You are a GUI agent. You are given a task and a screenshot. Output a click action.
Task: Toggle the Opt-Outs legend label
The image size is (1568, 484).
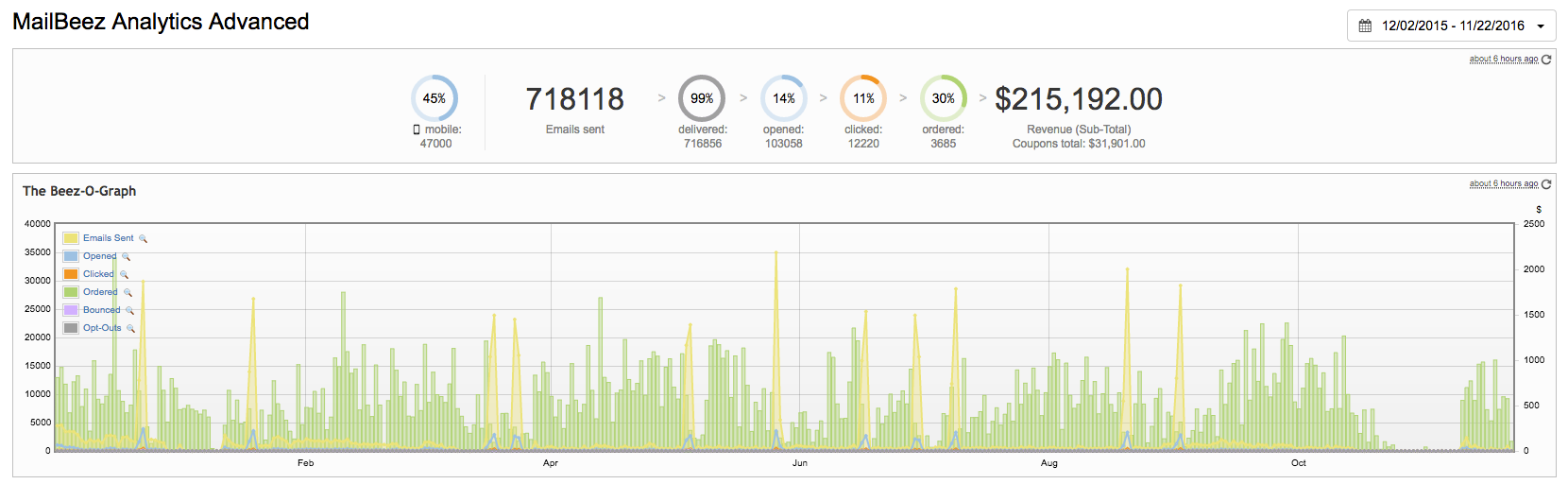[102, 328]
